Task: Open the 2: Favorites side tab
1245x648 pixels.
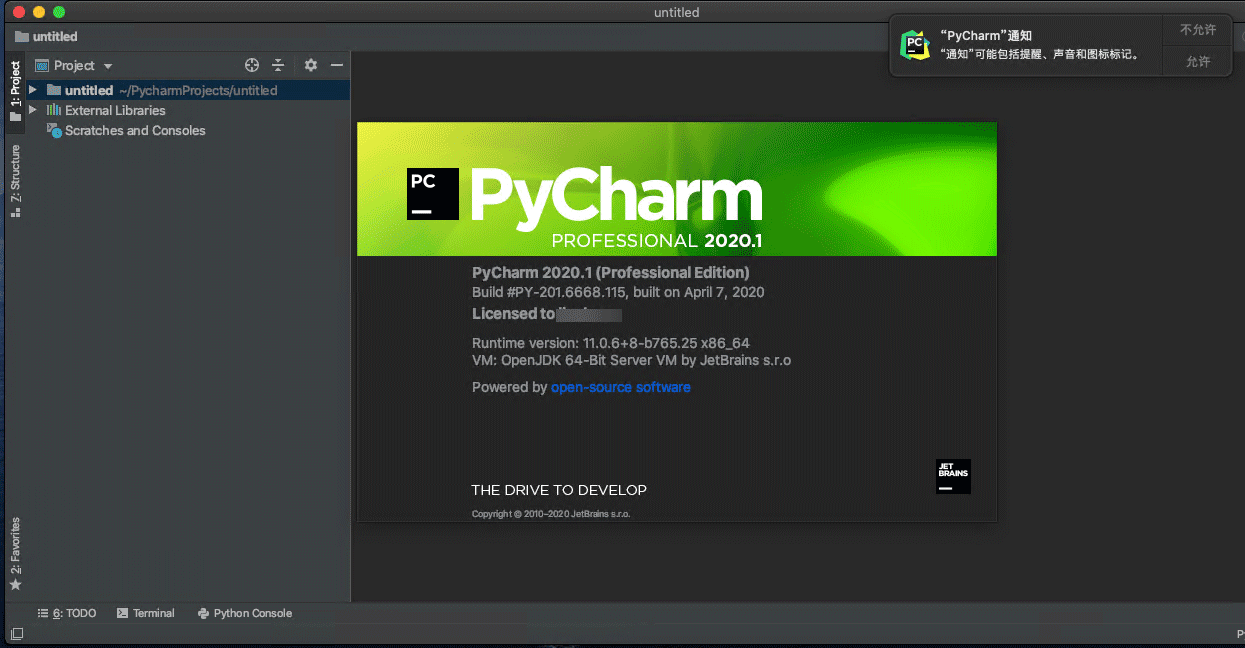Action: [x=15, y=553]
